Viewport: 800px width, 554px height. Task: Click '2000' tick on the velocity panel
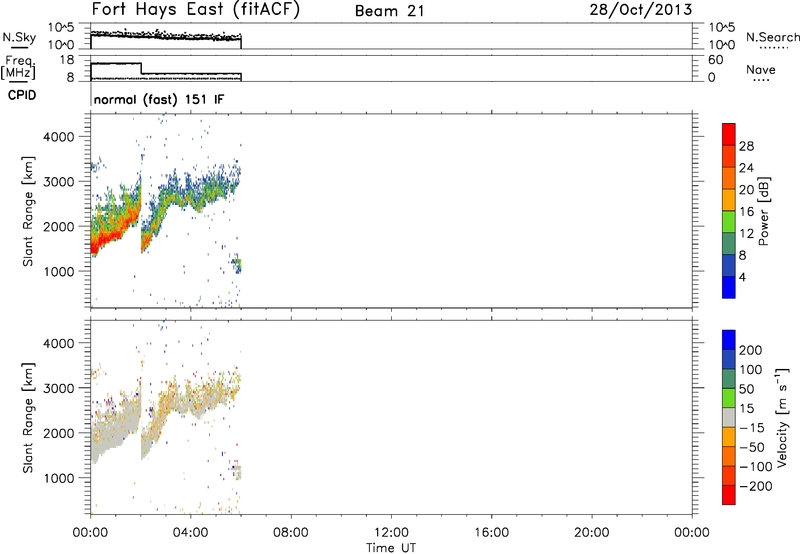58,433
